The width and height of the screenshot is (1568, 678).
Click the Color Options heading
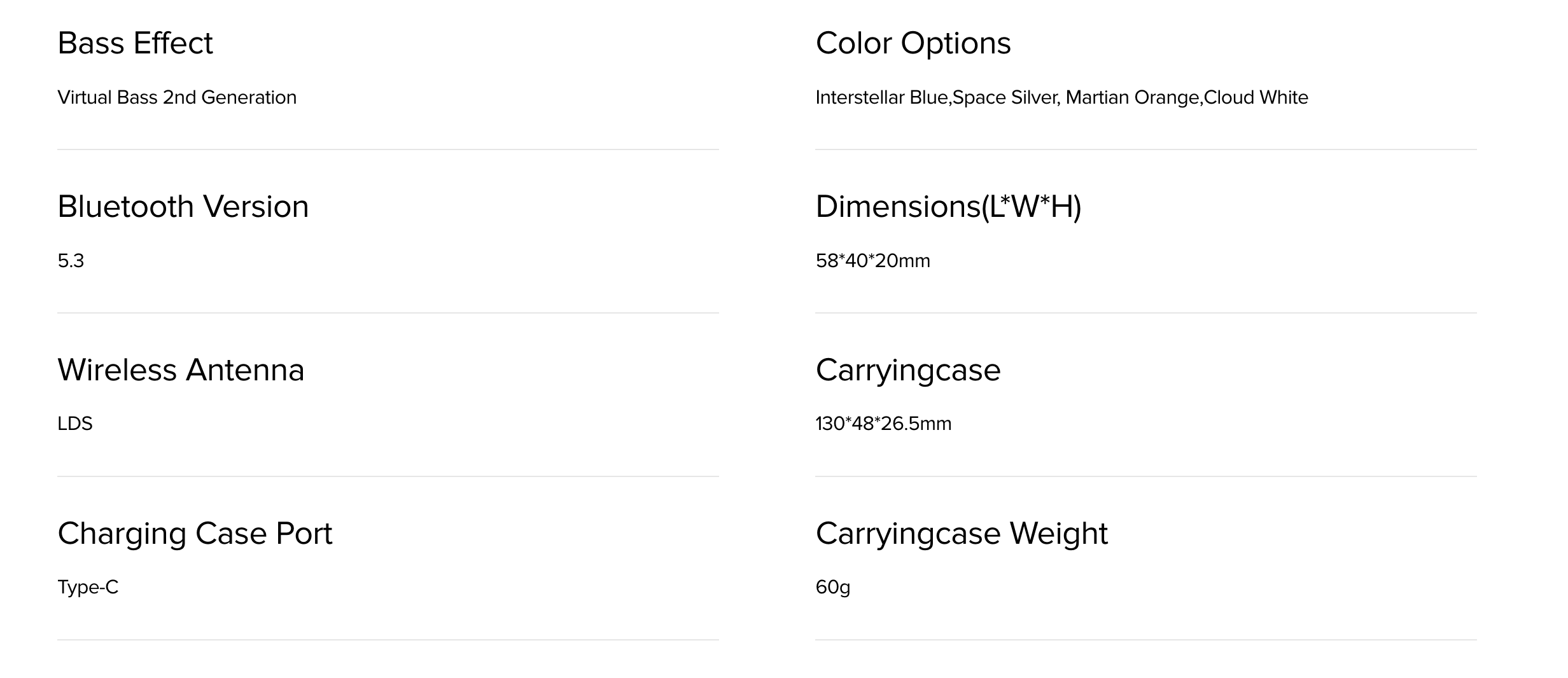click(913, 43)
